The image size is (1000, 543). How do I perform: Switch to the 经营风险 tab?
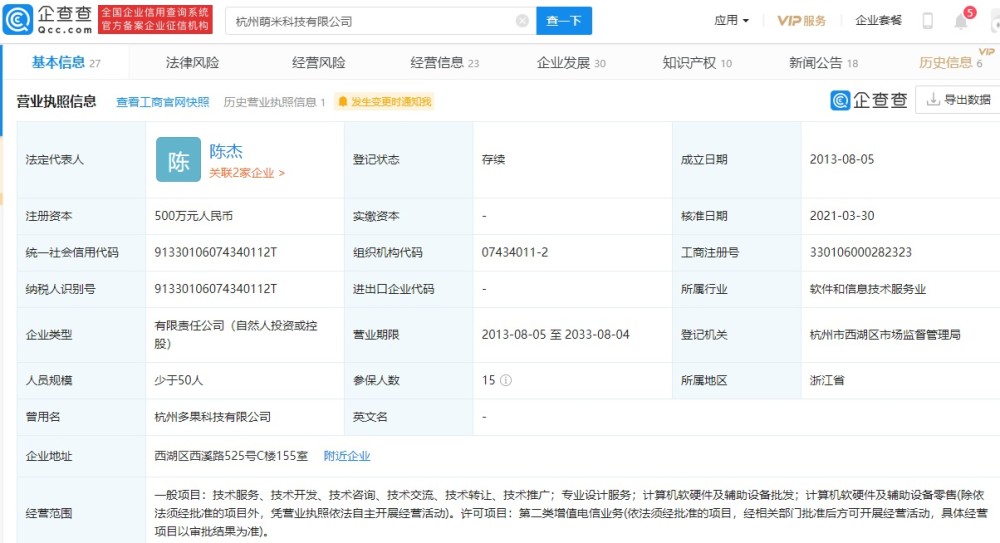318,63
